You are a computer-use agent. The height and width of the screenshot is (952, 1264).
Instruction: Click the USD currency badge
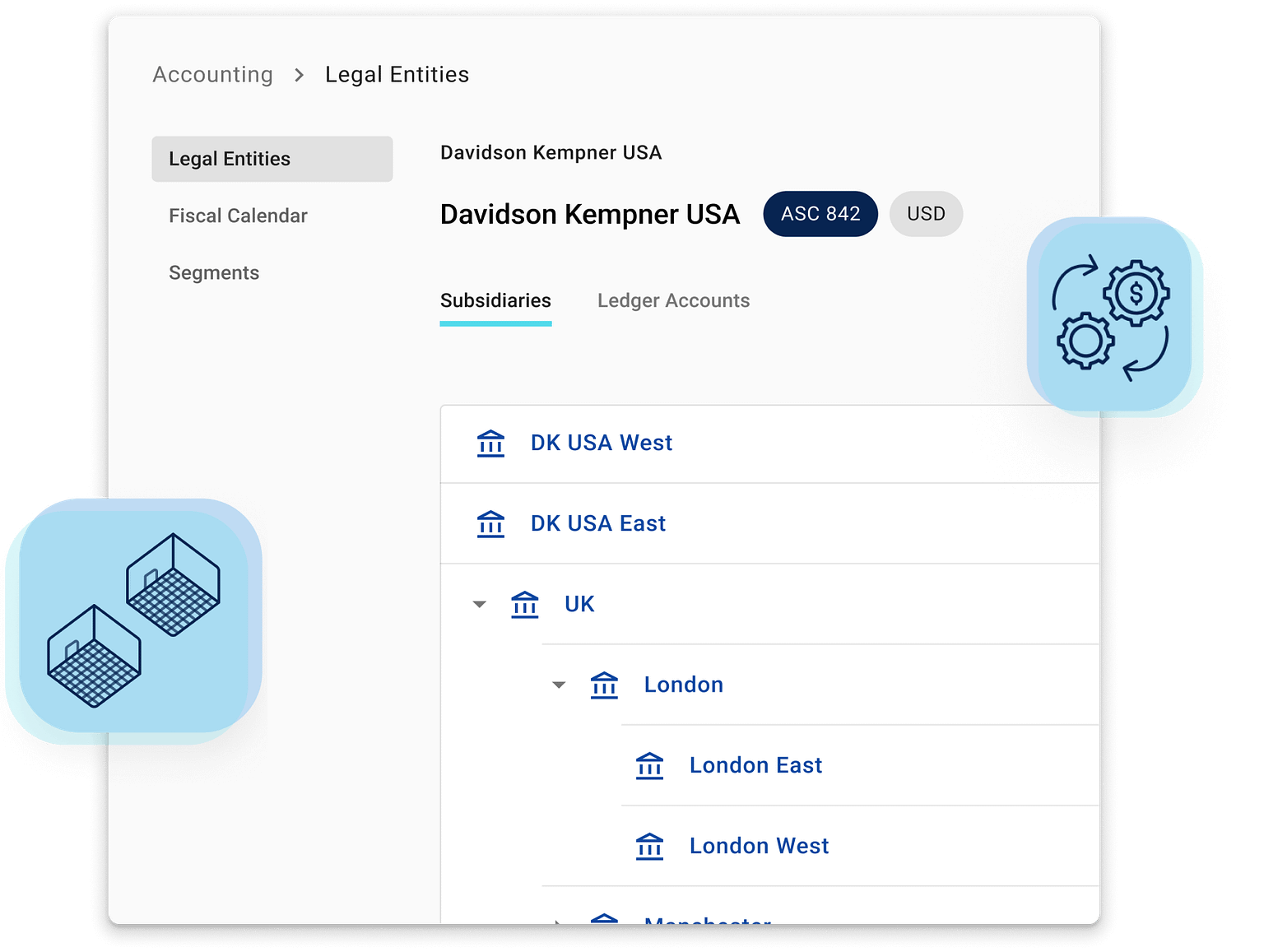tap(926, 214)
